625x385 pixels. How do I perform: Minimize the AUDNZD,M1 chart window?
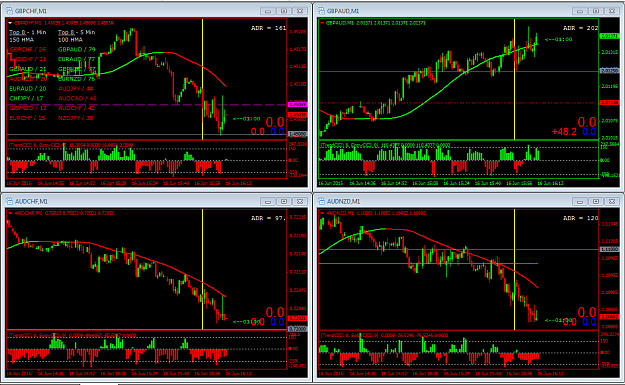[x=580, y=202]
